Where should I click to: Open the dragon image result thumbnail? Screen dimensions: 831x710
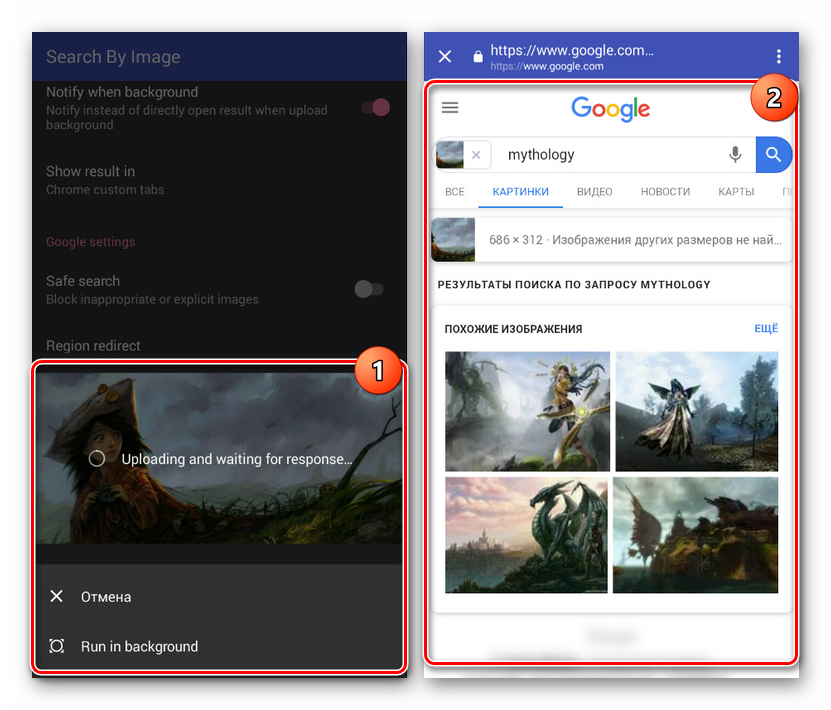pos(526,535)
